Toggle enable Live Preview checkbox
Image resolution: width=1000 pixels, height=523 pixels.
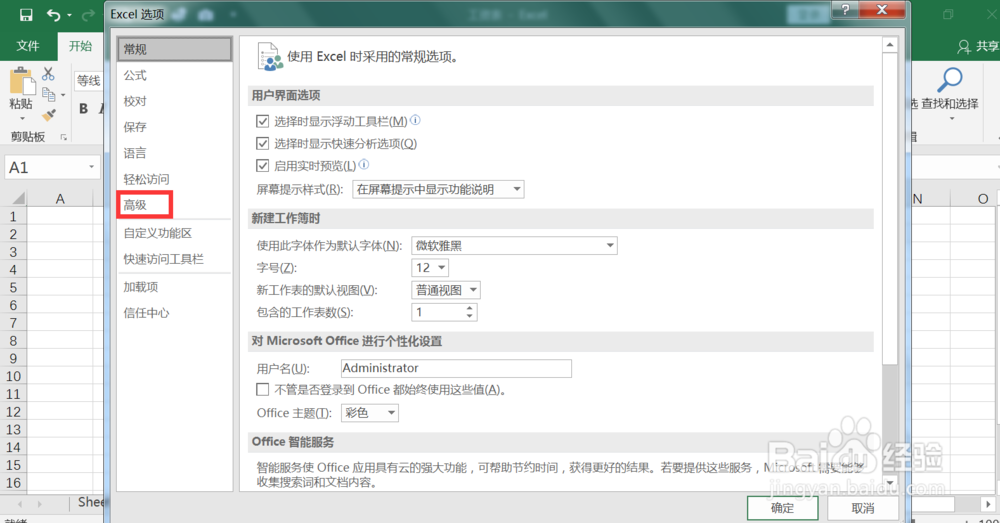click(262, 166)
